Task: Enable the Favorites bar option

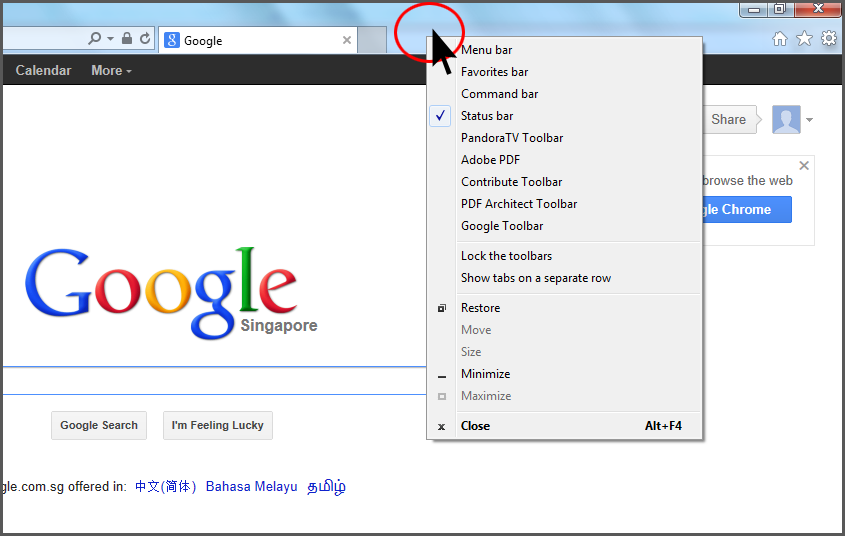Action: tap(565, 72)
